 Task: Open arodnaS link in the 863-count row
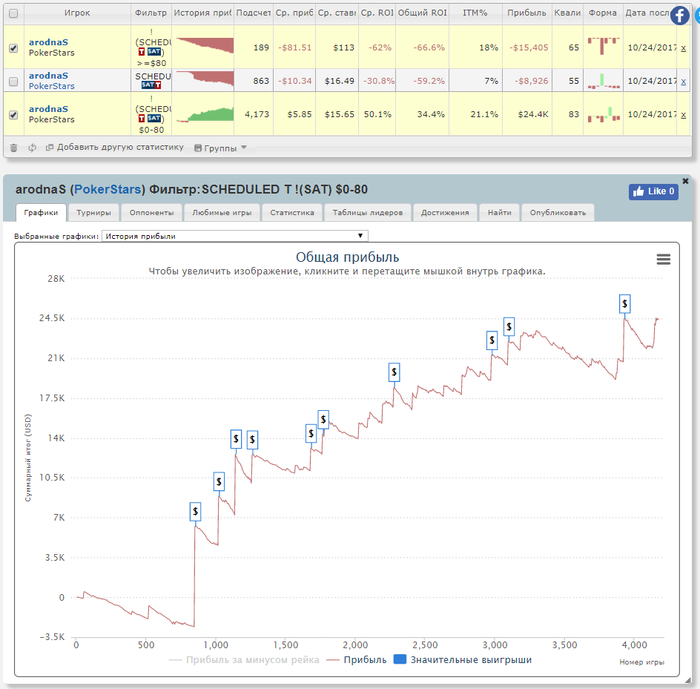[x=48, y=75]
